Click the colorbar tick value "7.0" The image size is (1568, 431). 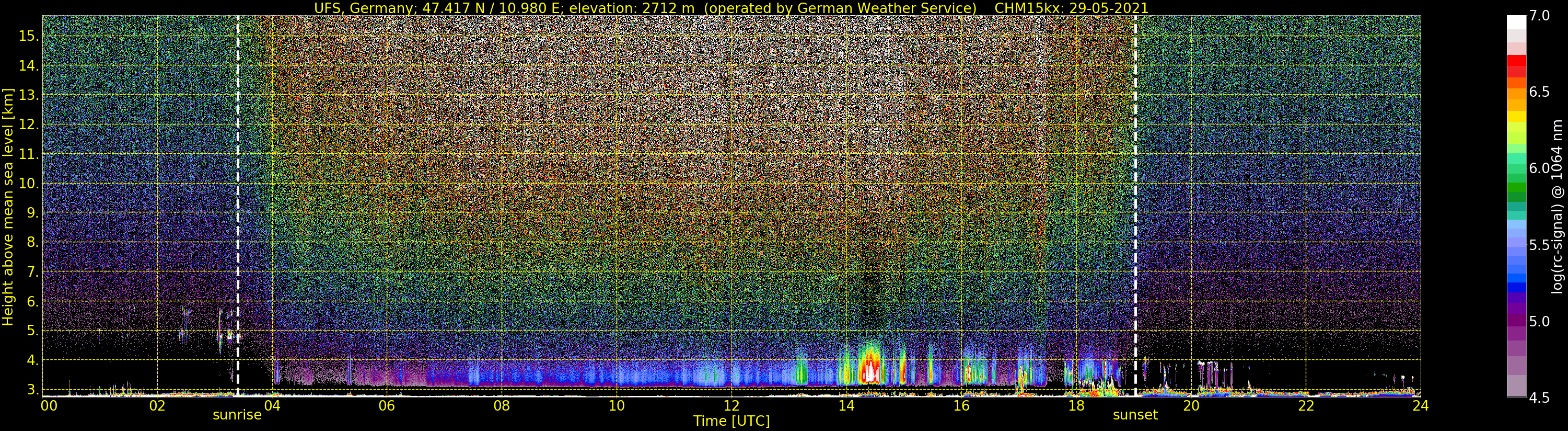pos(1540,16)
